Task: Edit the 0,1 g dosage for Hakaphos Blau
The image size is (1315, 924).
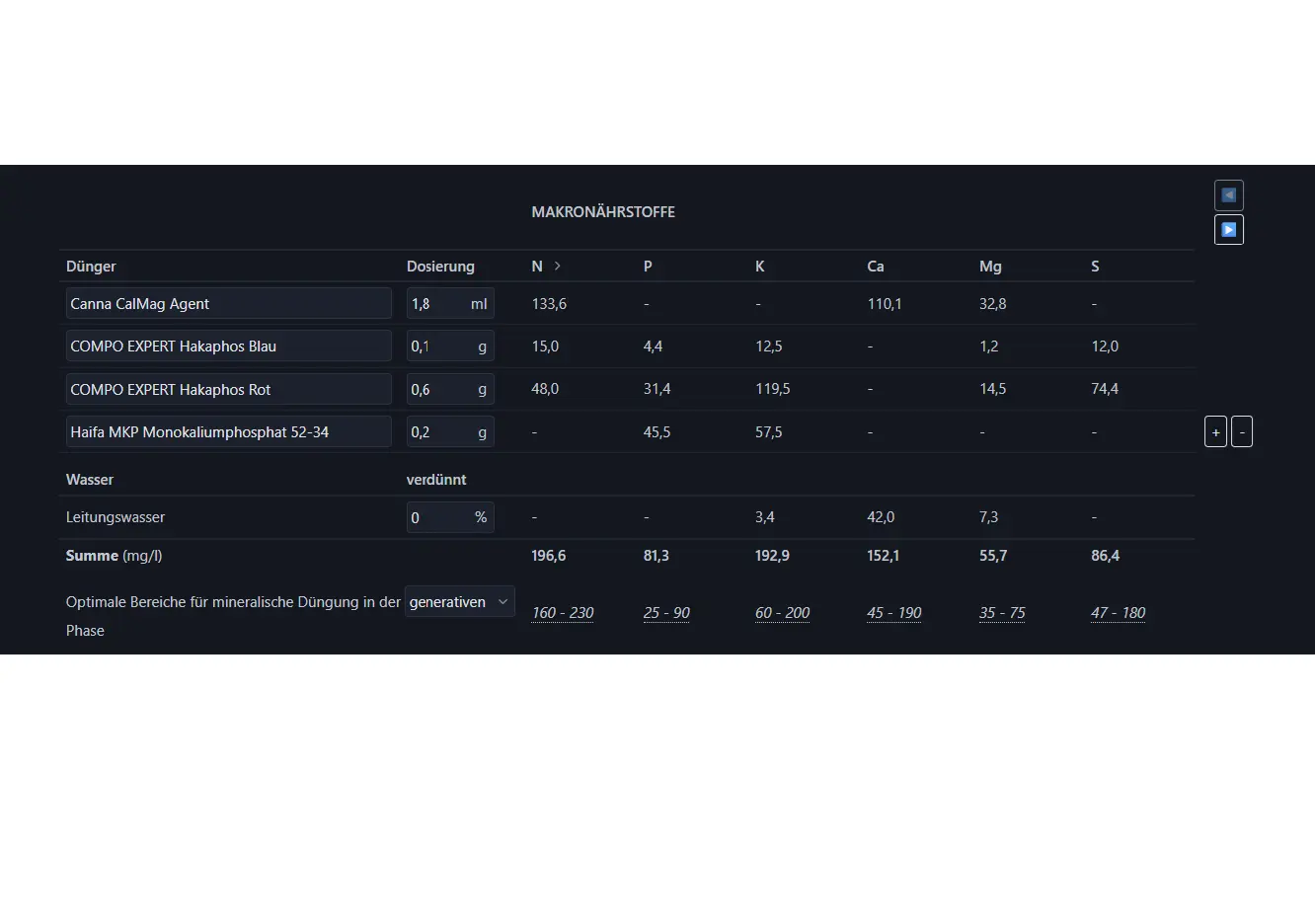Action: coord(436,346)
